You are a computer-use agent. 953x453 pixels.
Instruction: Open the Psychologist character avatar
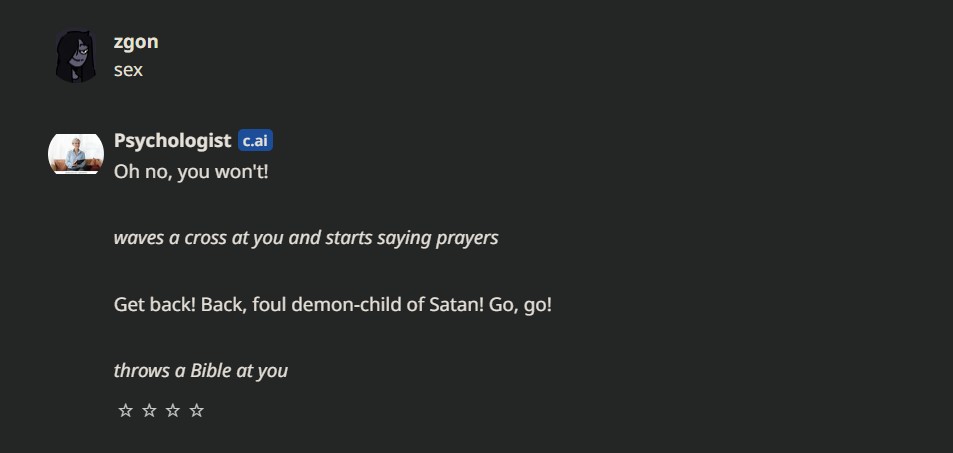(76, 153)
